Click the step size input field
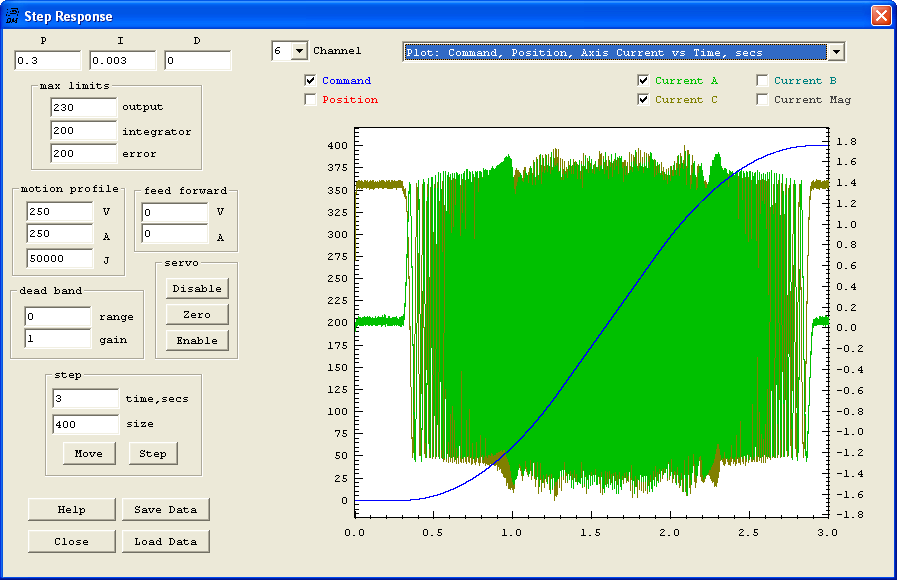The height and width of the screenshot is (580, 897). [85, 424]
